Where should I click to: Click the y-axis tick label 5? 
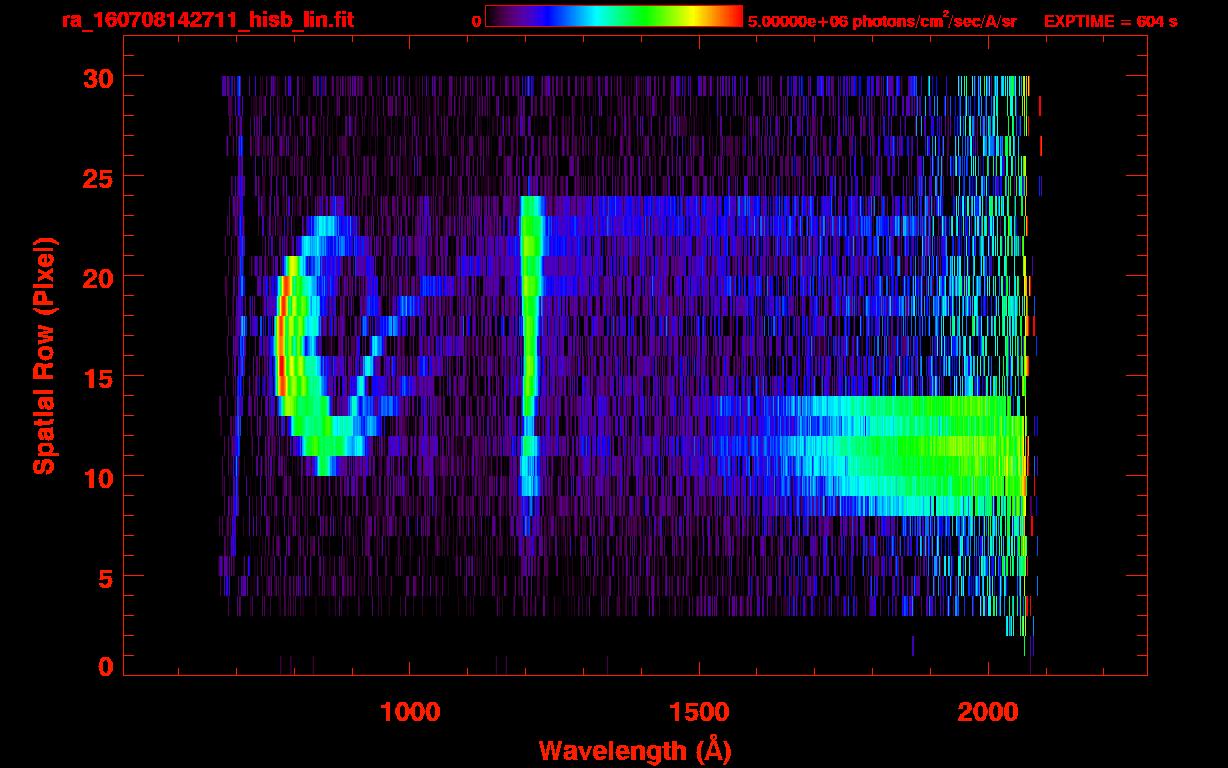coord(105,577)
